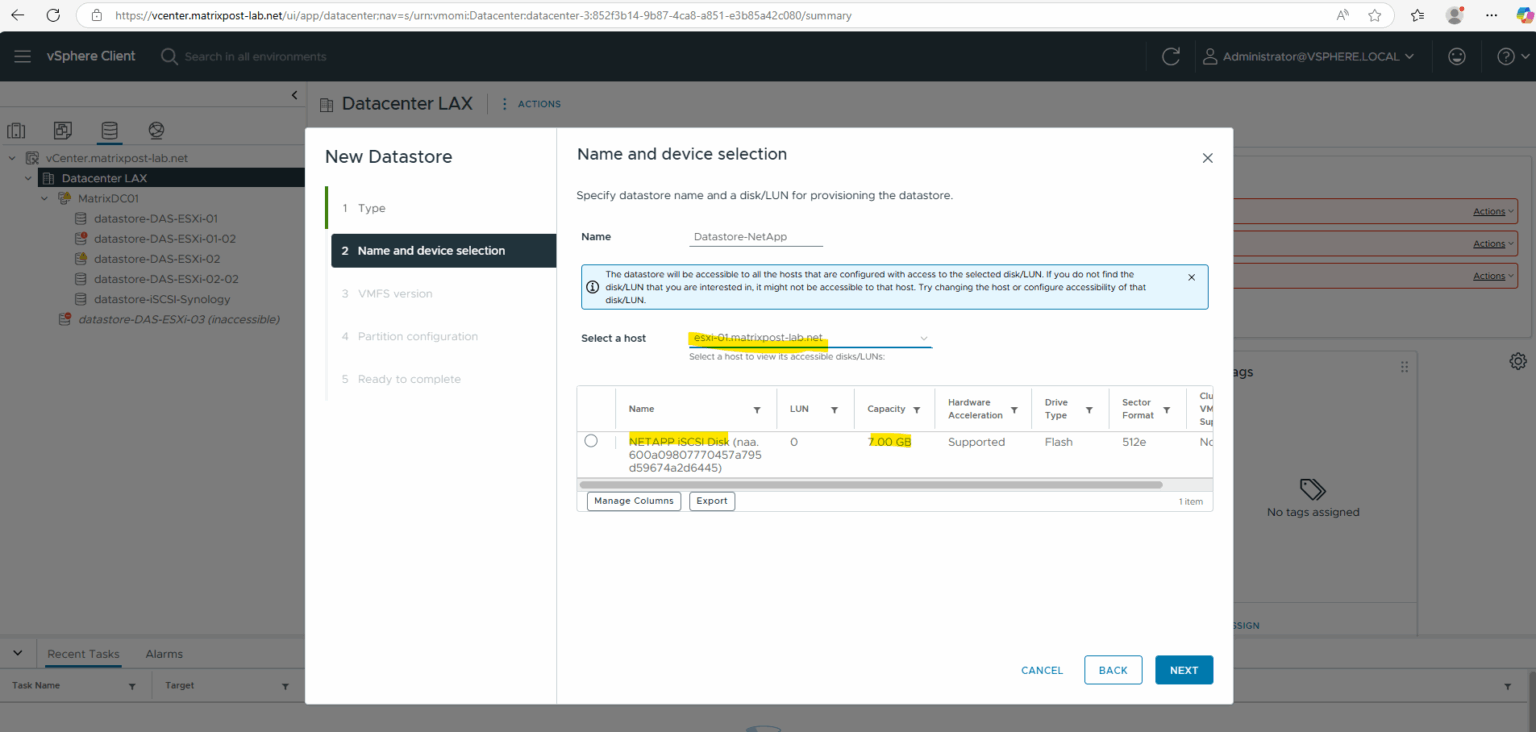The image size is (1536, 732).
Task: Click the Manage Columns button
Action: 633,500
